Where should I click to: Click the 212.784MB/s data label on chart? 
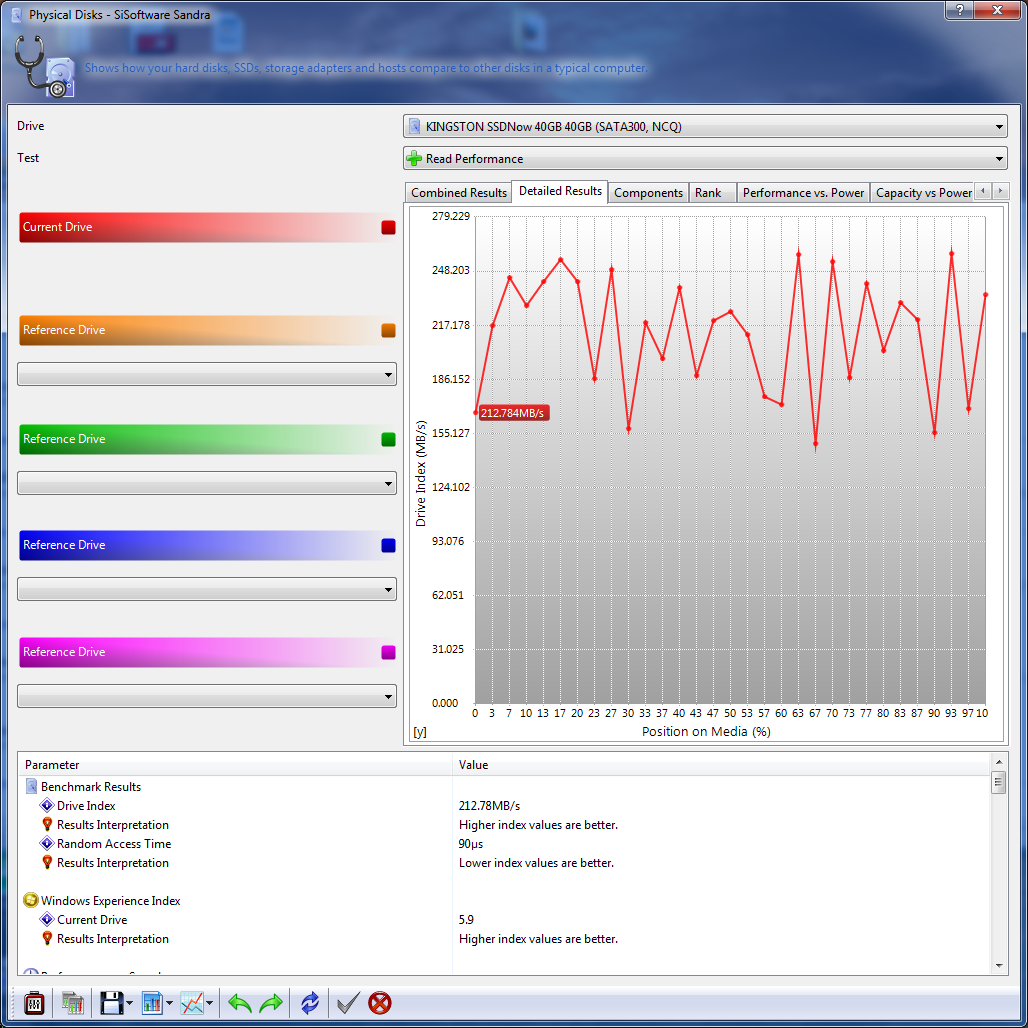[x=512, y=412]
